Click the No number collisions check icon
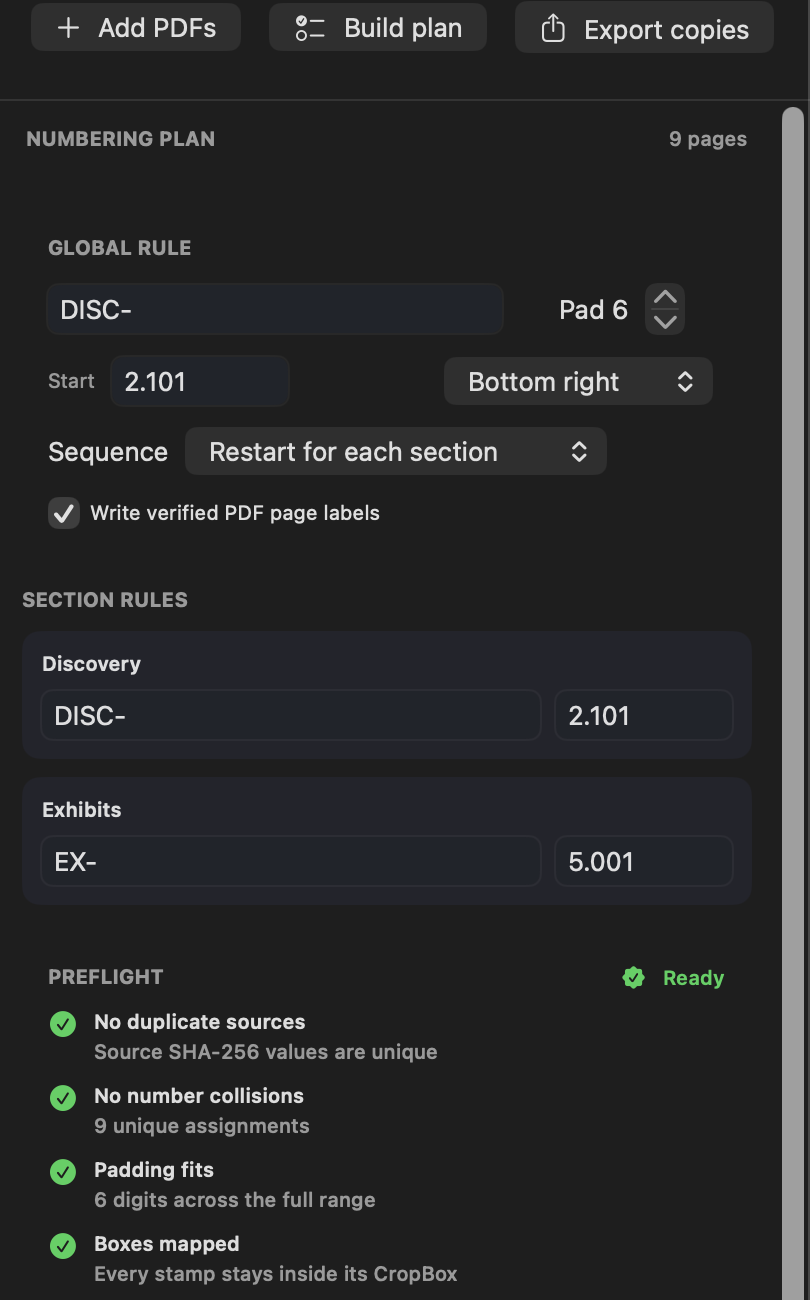The height and width of the screenshot is (1300, 810). [x=63, y=1098]
